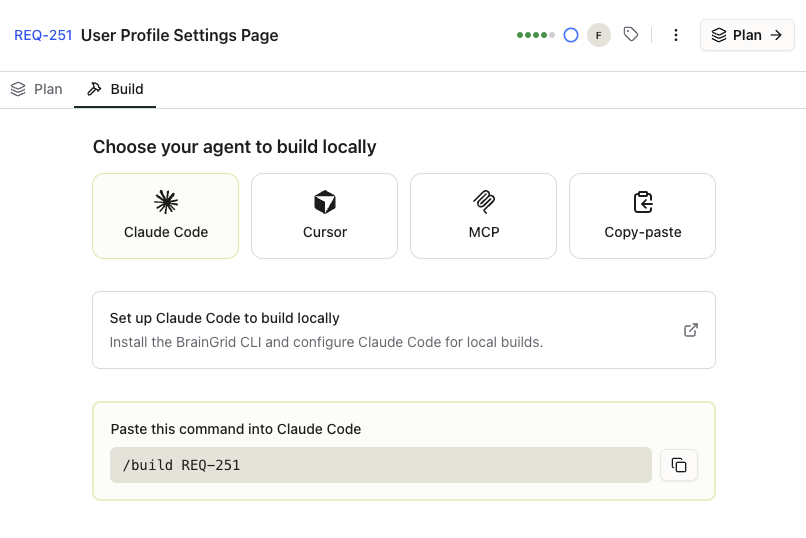
Task: Open the blue status circle selector
Action: point(571,35)
